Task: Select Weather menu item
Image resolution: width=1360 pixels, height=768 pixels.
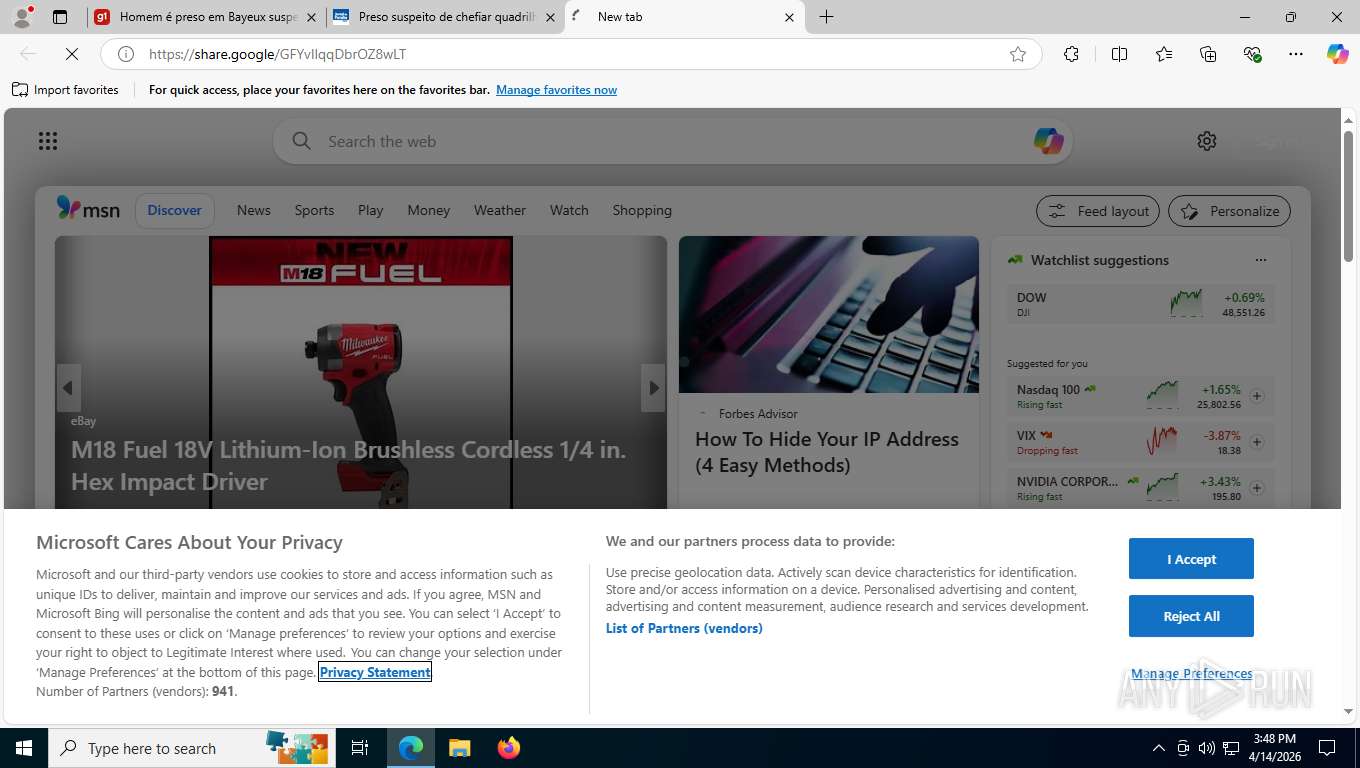Action: coord(500,210)
